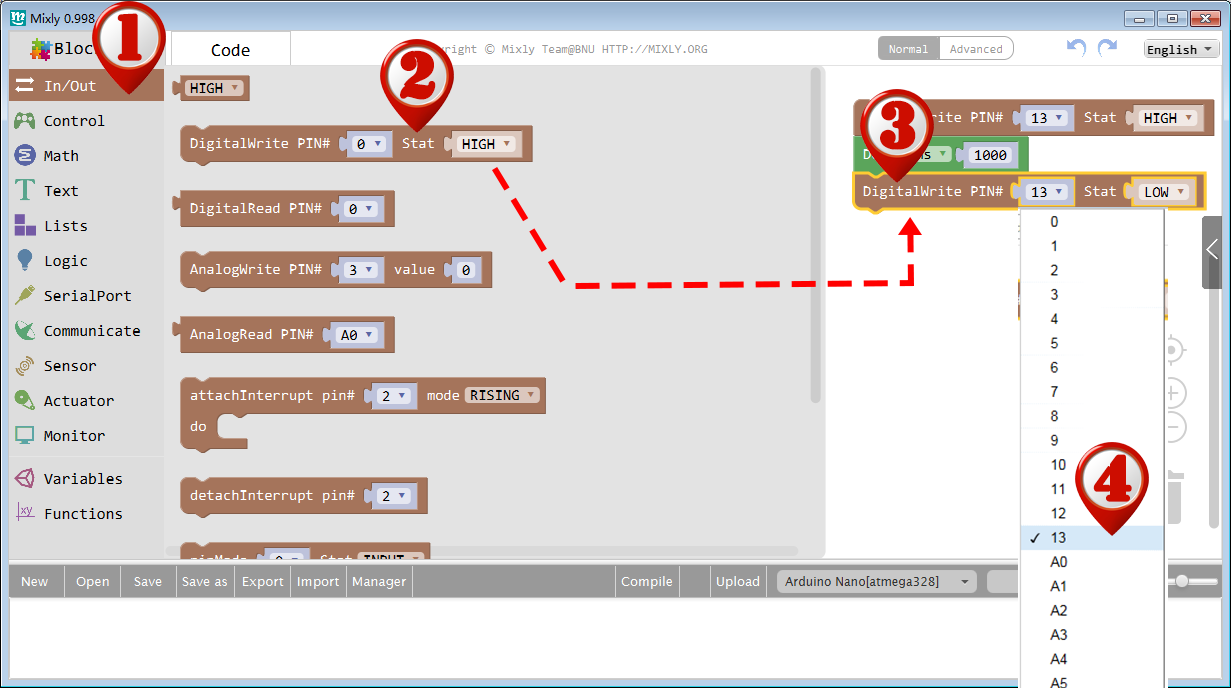The height and width of the screenshot is (688, 1231).
Task: Open the PIN# 13 dropdown in the first workspace block
Action: [1045, 118]
